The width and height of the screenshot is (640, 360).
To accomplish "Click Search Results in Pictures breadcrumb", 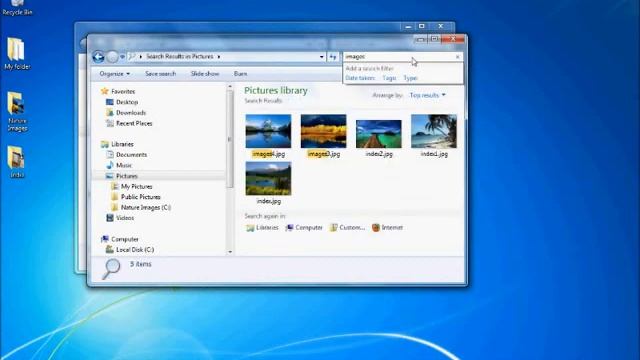I will pos(180,57).
